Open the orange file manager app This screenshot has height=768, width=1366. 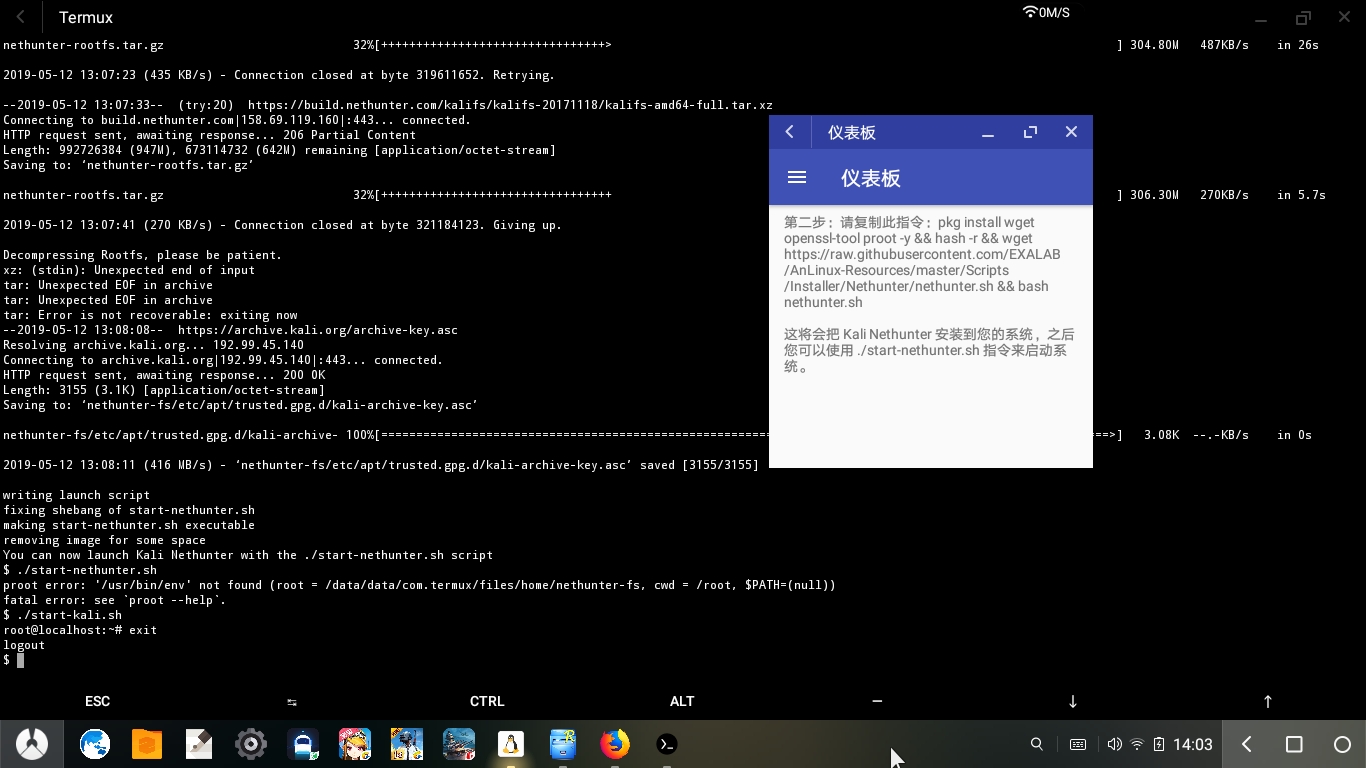point(147,744)
